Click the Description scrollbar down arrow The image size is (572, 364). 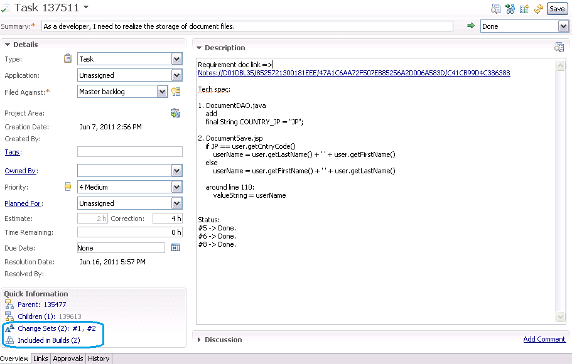[x=560, y=317]
